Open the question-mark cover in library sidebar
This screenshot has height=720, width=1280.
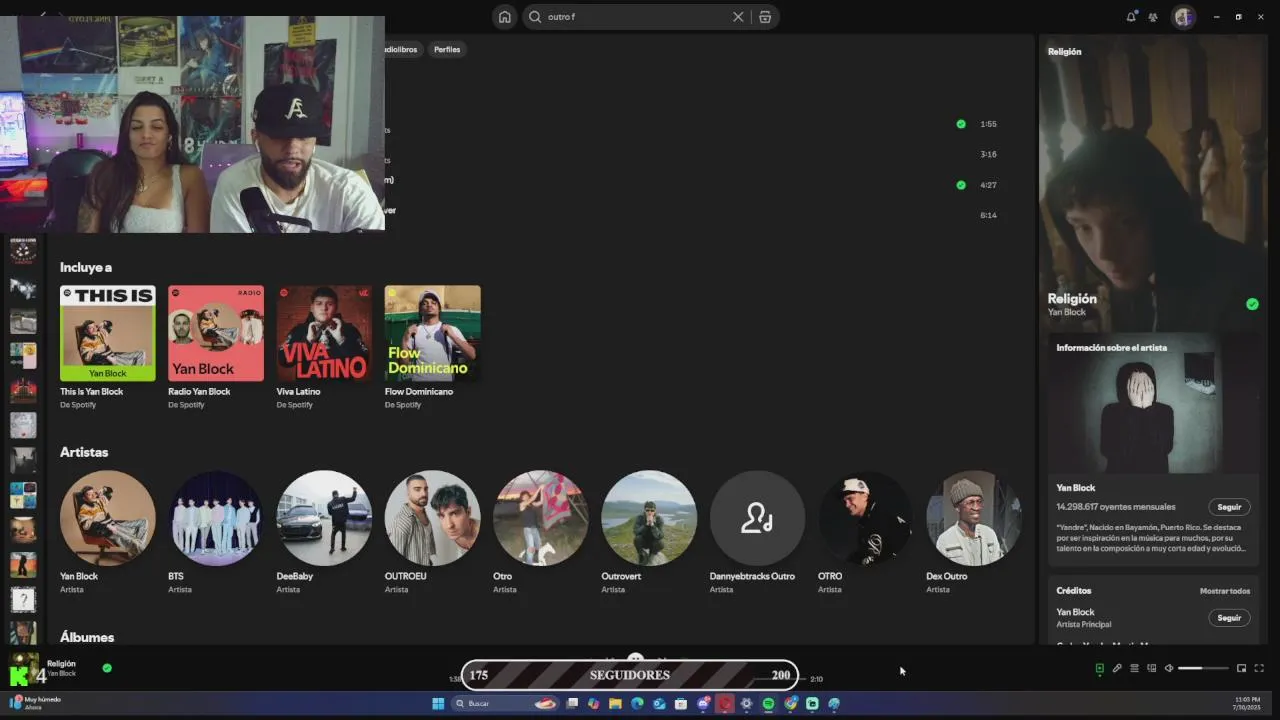point(23,600)
